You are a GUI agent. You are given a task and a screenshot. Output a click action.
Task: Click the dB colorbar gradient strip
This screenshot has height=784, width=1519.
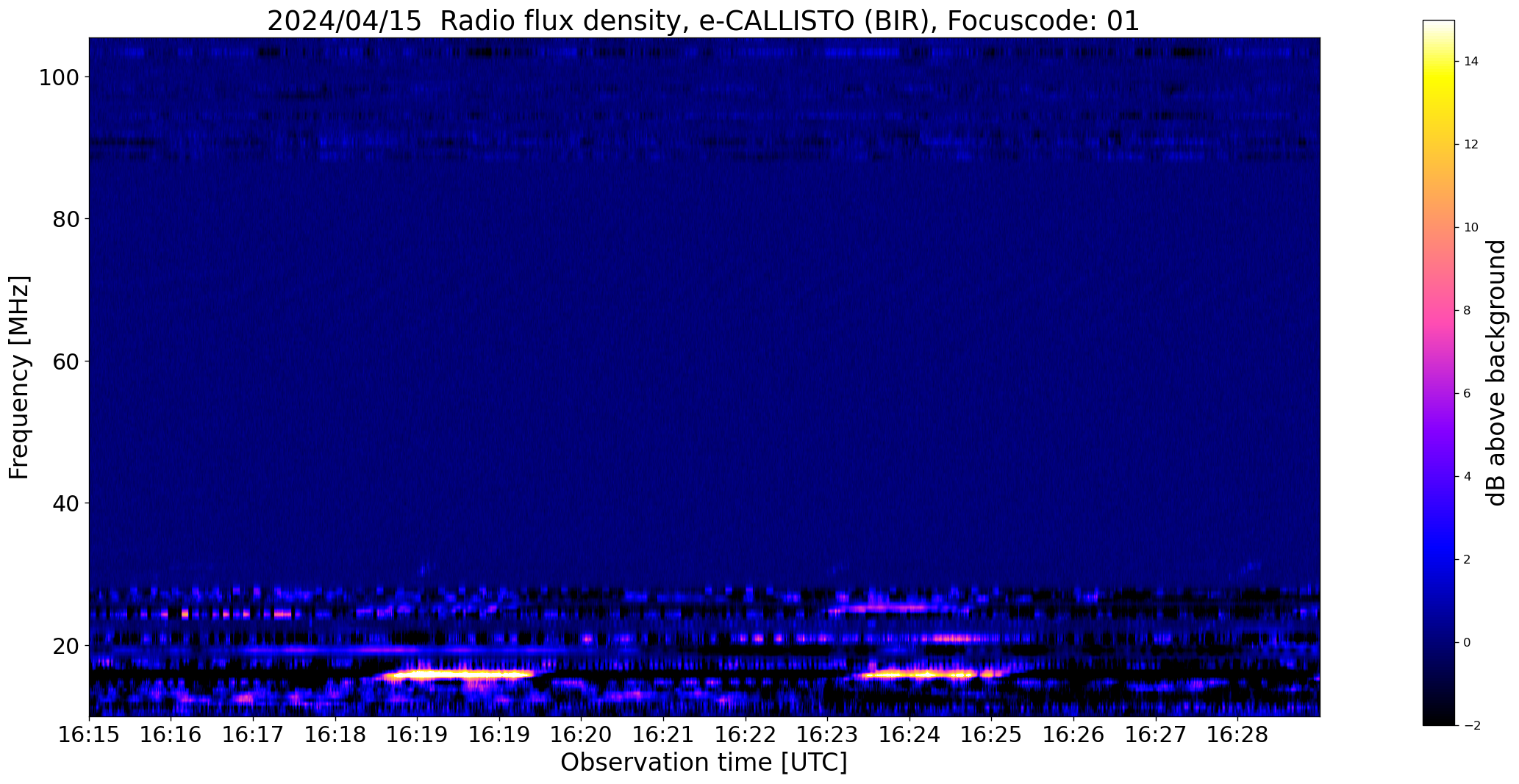tap(1439, 373)
